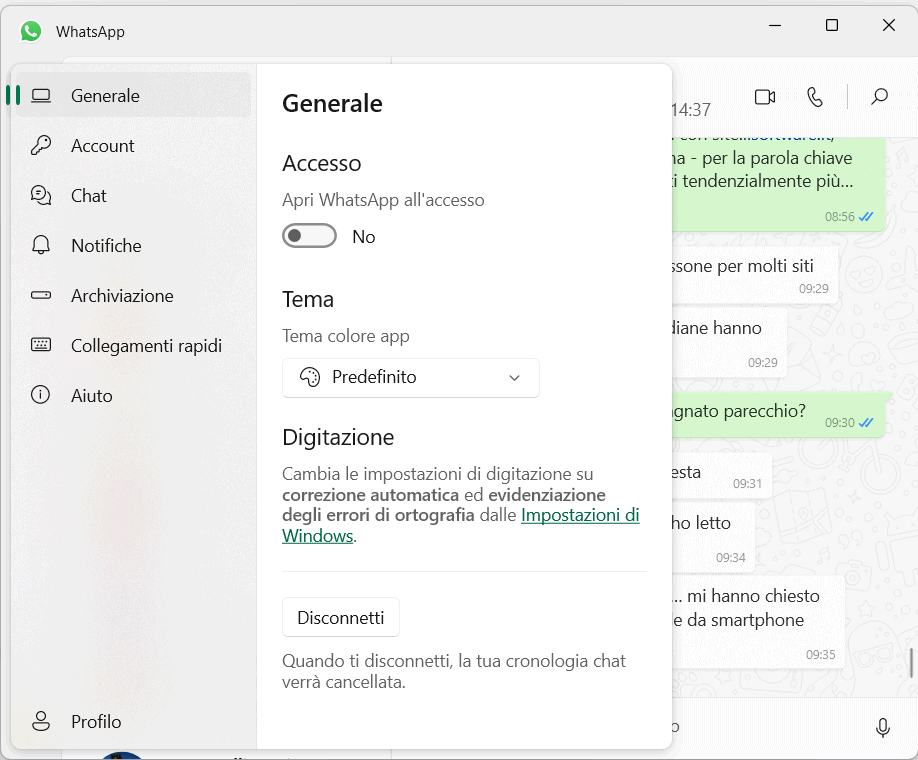This screenshot has height=760, width=918.
Task: Click the 'Tema' section heading
Action: pos(308,299)
